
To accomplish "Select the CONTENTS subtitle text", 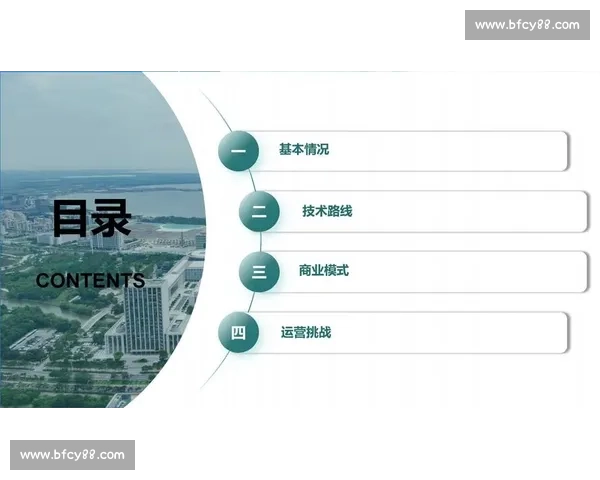I will pyautogui.click(x=89, y=280).
